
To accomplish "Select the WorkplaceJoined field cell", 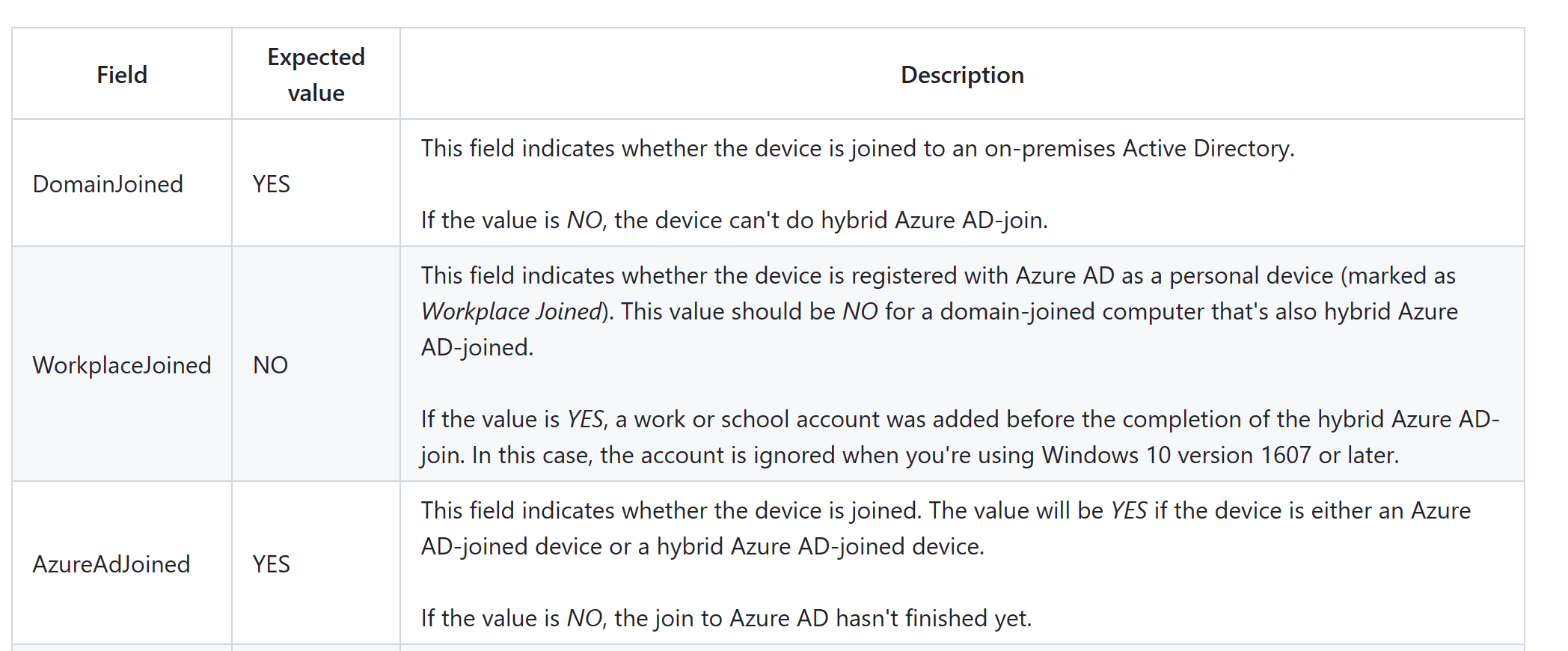I will (x=122, y=365).
